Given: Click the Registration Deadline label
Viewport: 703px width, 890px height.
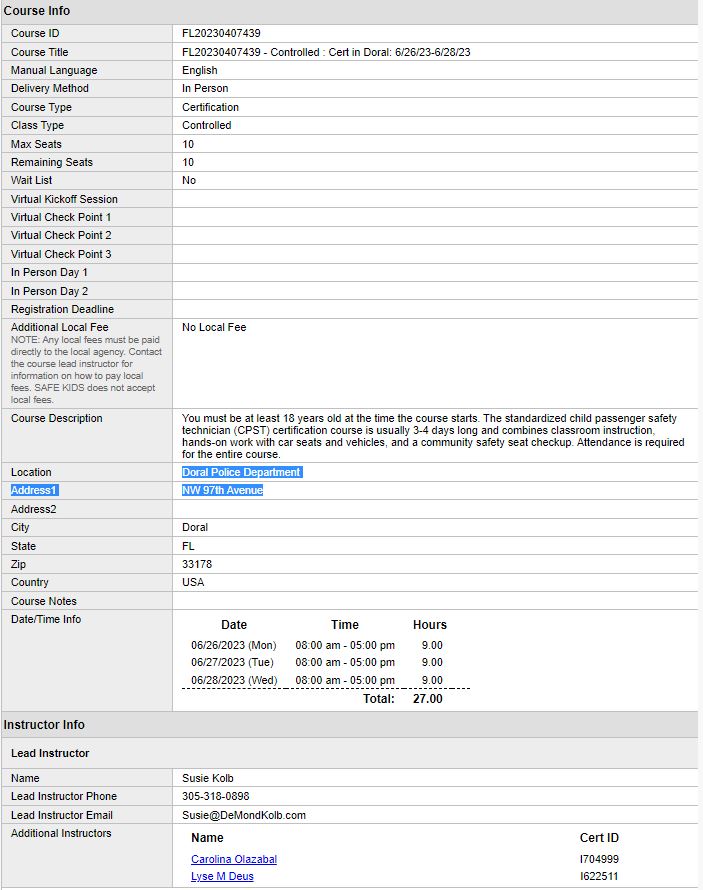Looking at the screenshot, I should click(x=62, y=309).
